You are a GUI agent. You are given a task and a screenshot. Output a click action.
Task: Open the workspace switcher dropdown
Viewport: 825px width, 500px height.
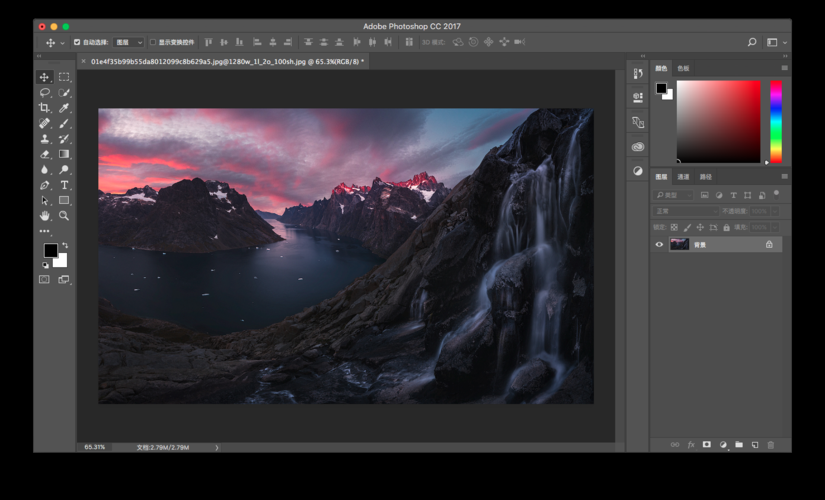(x=776, y=43)
